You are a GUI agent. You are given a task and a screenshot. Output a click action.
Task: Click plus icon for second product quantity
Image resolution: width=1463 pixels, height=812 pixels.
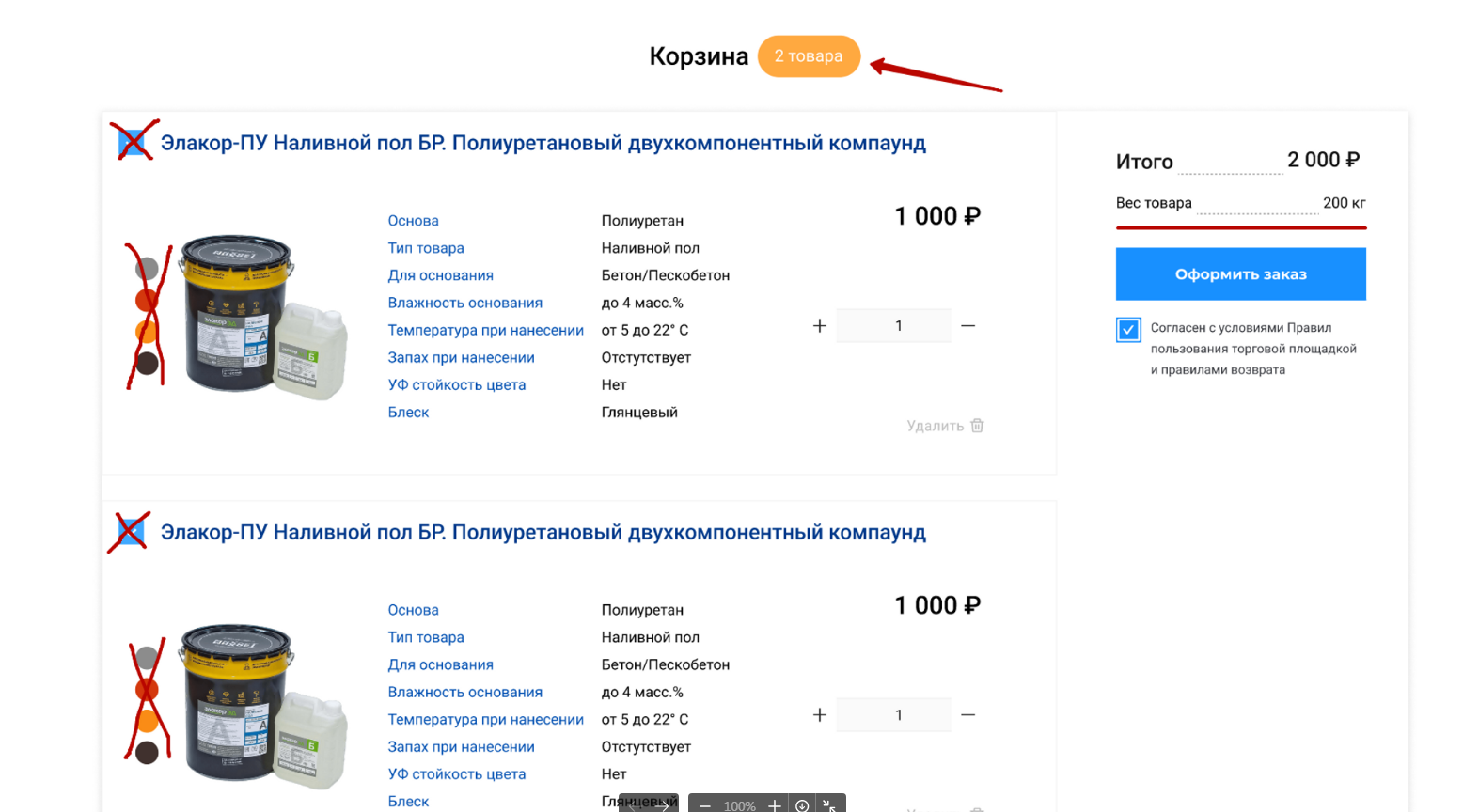coord(819,715)
